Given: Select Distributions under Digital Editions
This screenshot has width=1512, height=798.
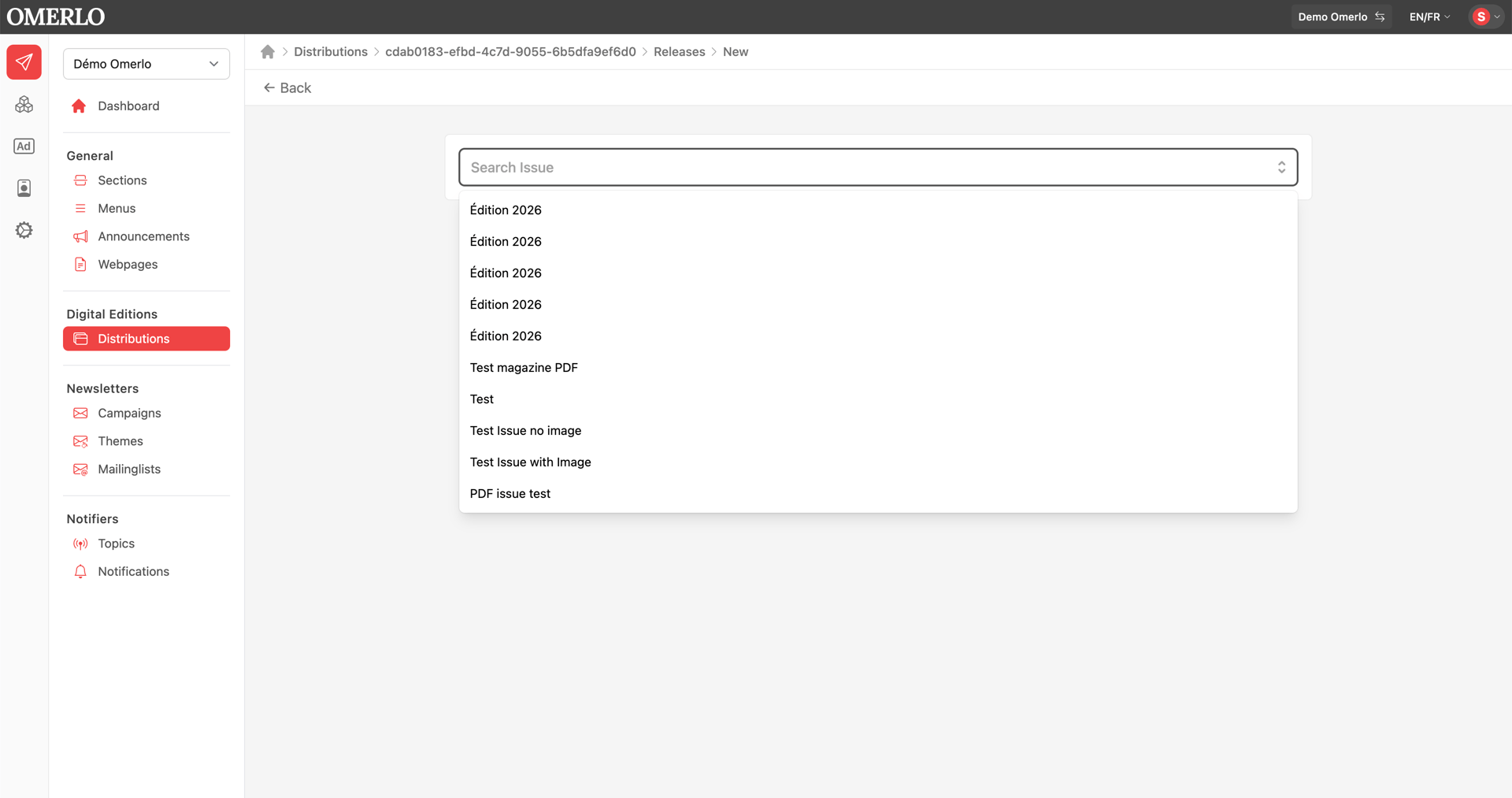Looking at the screenshot, I should click(146, 339).
